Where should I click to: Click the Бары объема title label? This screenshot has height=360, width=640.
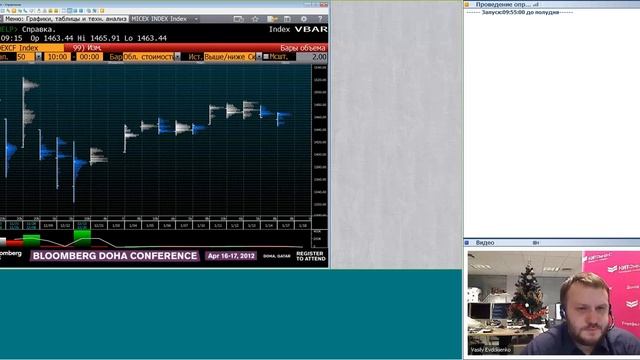[303, 48]
